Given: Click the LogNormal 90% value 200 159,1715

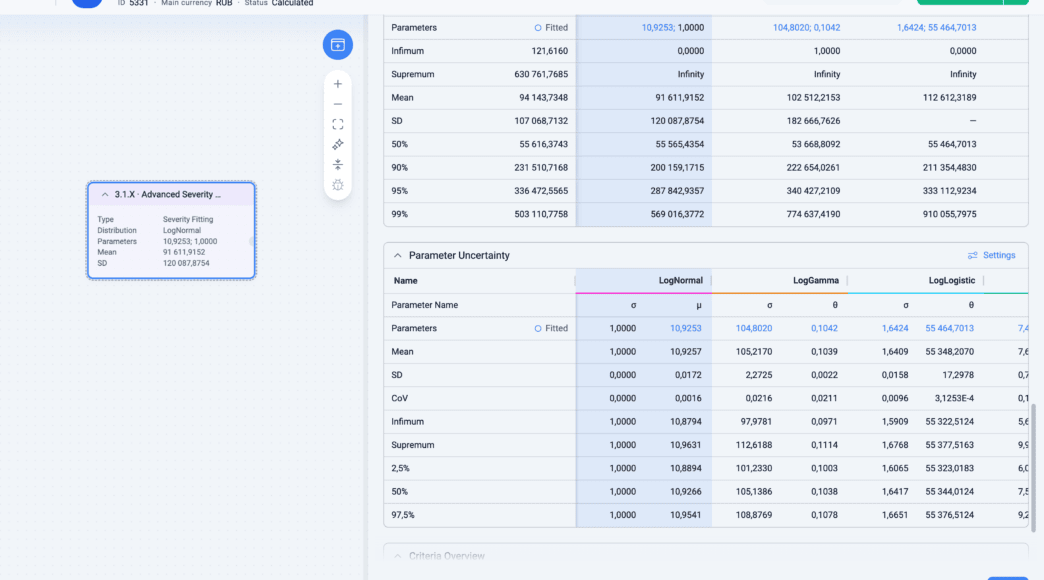Looking at the screenshot, I should pos(677,168).
